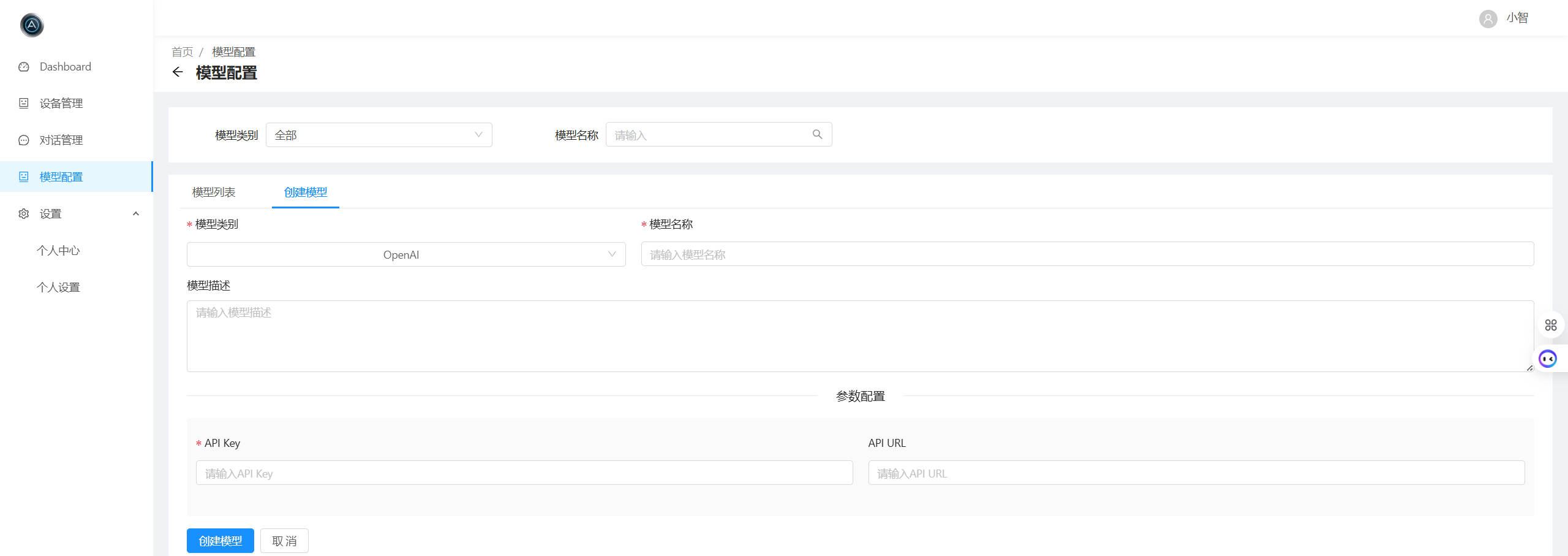Open 个人中心 under settings
This screenshot has width=1568, height=556.
58,251
